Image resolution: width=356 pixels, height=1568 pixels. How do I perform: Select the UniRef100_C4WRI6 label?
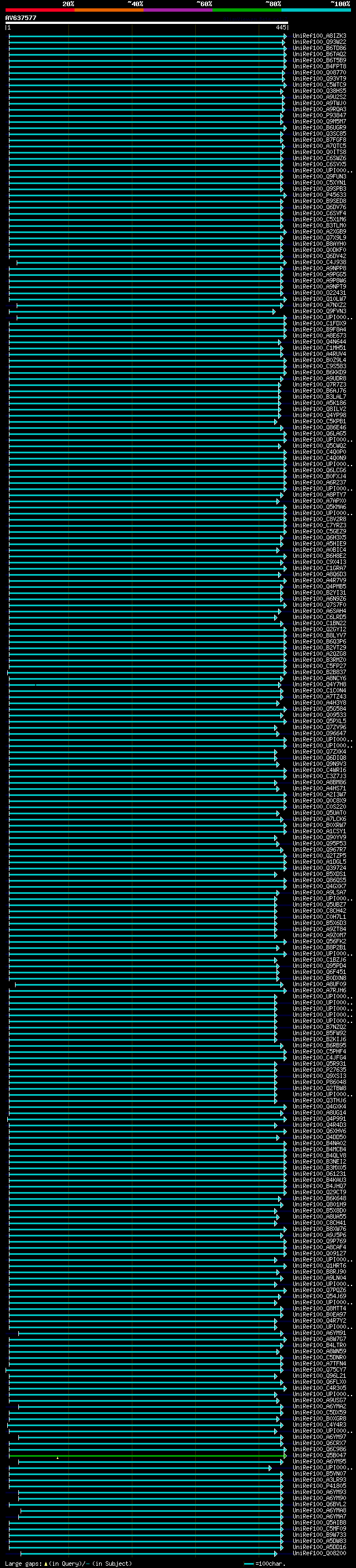coord(319,770)
